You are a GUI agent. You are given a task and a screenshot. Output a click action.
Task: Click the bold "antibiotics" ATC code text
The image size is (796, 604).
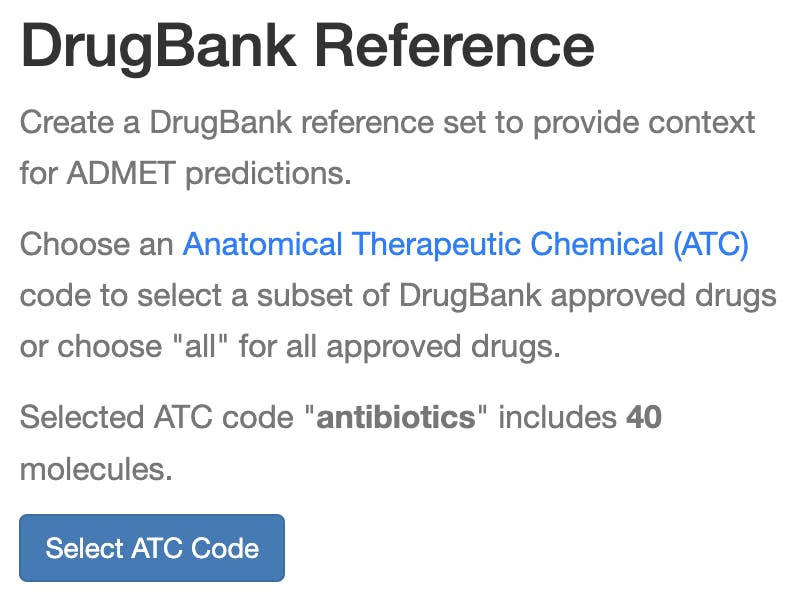pos(396,417)
